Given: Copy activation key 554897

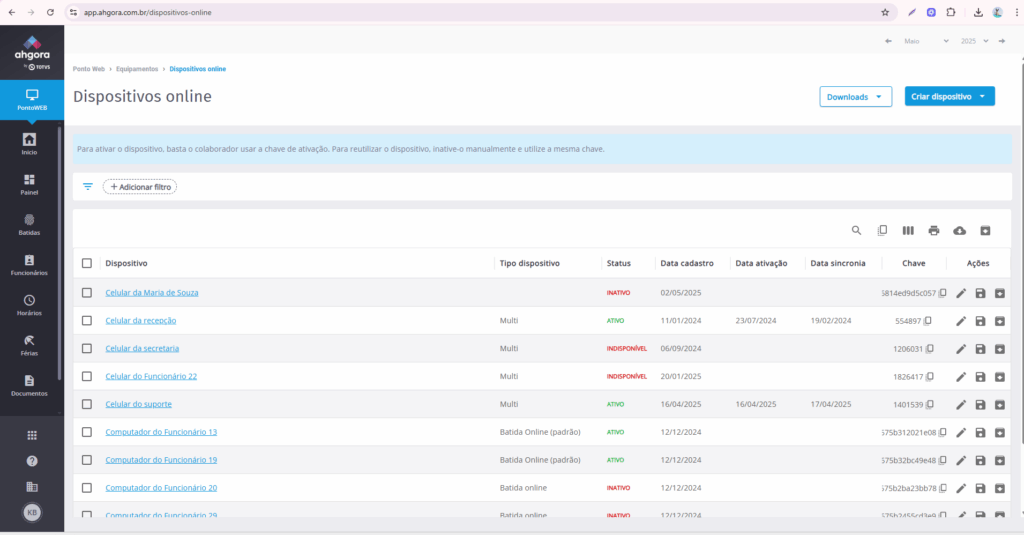Looking at the screenshot, I should point(929,321).
